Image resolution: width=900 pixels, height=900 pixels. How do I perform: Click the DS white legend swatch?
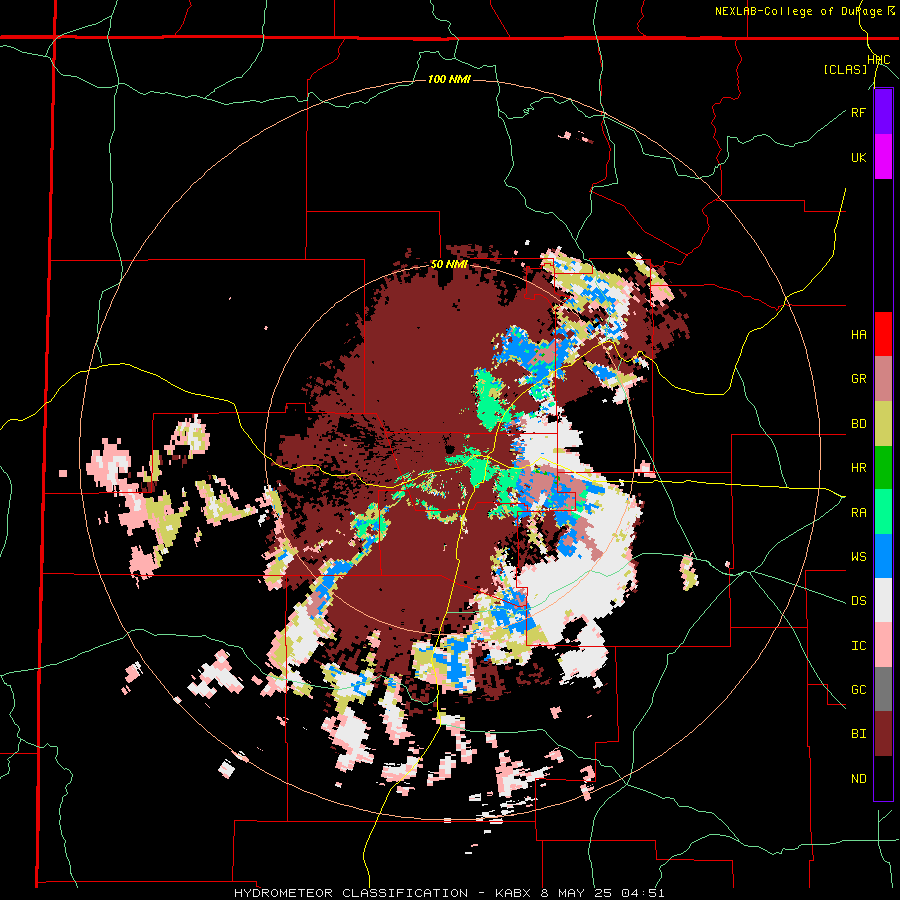883,600
